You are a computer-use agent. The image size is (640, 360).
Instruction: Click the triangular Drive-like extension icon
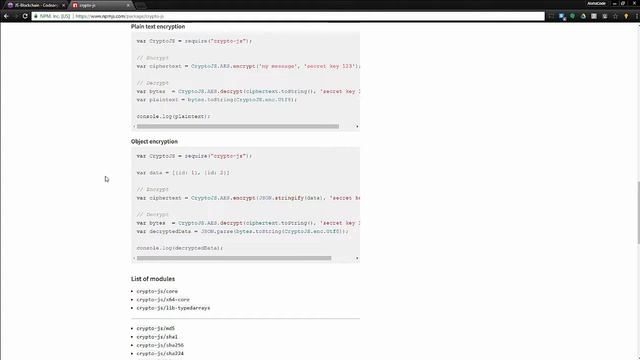pos(583,16)
